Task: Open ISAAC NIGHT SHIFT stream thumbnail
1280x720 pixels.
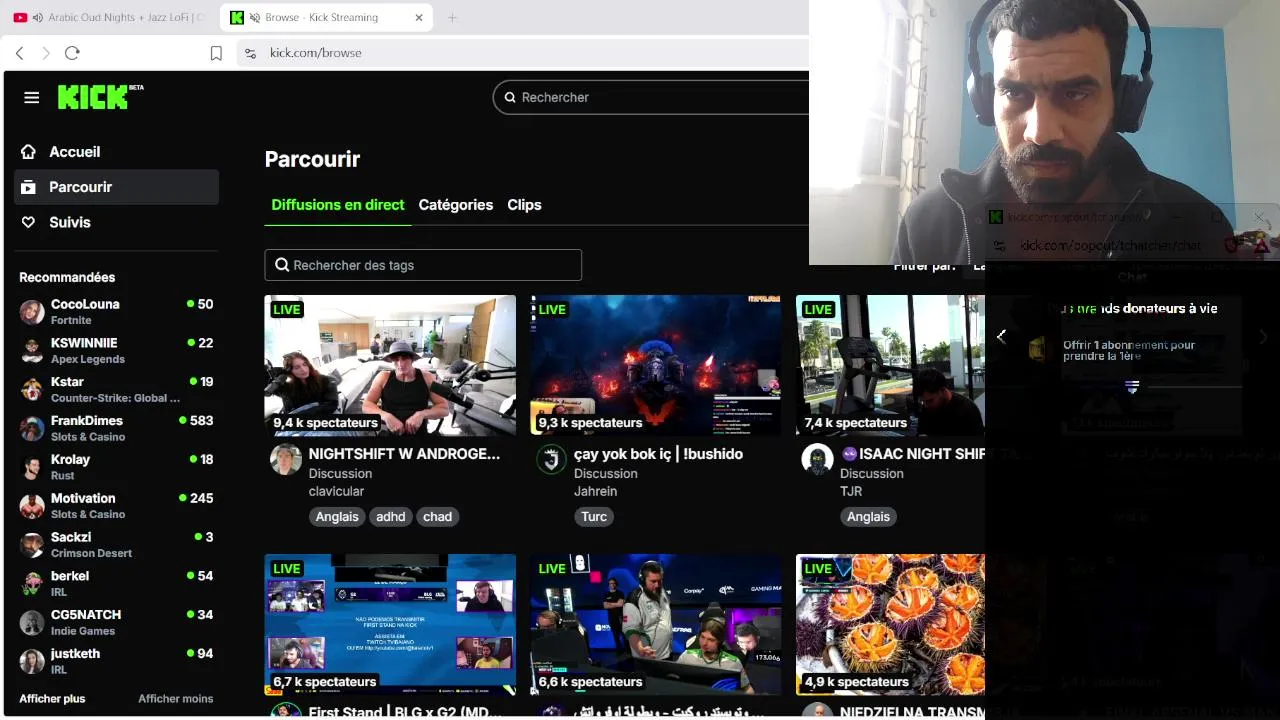Action: point(890,365)
